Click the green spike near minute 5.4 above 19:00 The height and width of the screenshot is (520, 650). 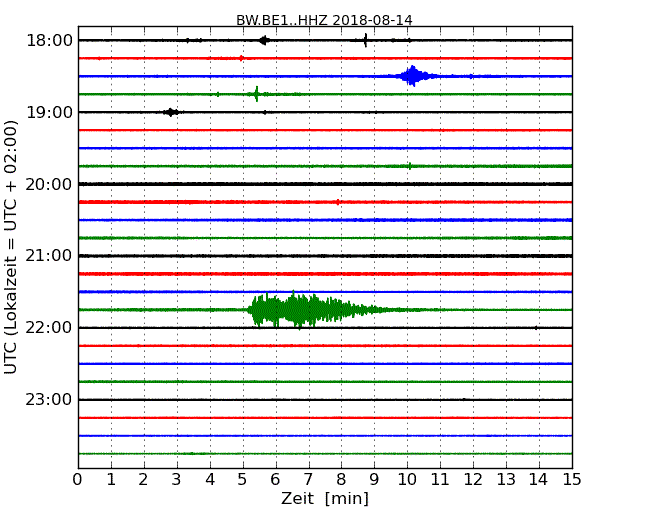pyautogui.click(x=257, y=94)
